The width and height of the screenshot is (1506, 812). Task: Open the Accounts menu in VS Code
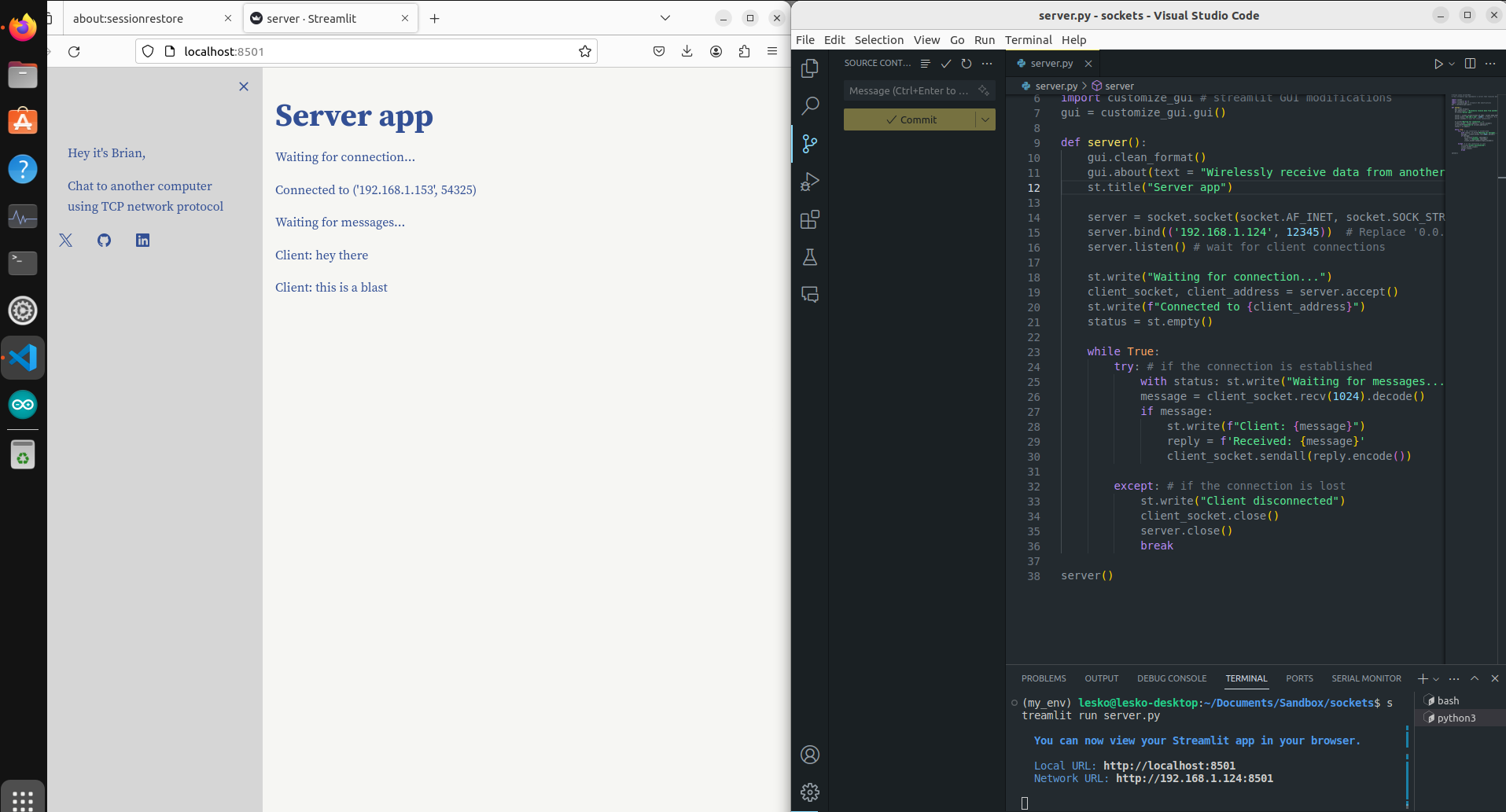click(810, 755)
